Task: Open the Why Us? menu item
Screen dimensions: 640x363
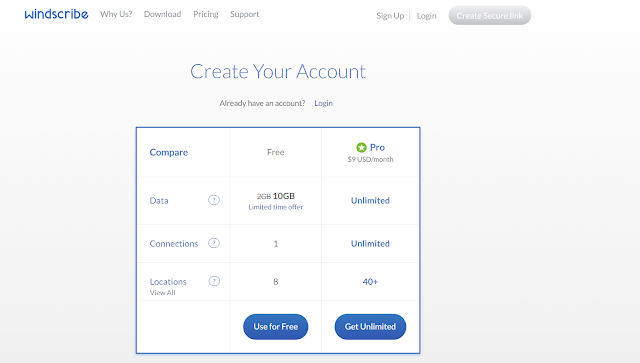Action: [116, 14]
